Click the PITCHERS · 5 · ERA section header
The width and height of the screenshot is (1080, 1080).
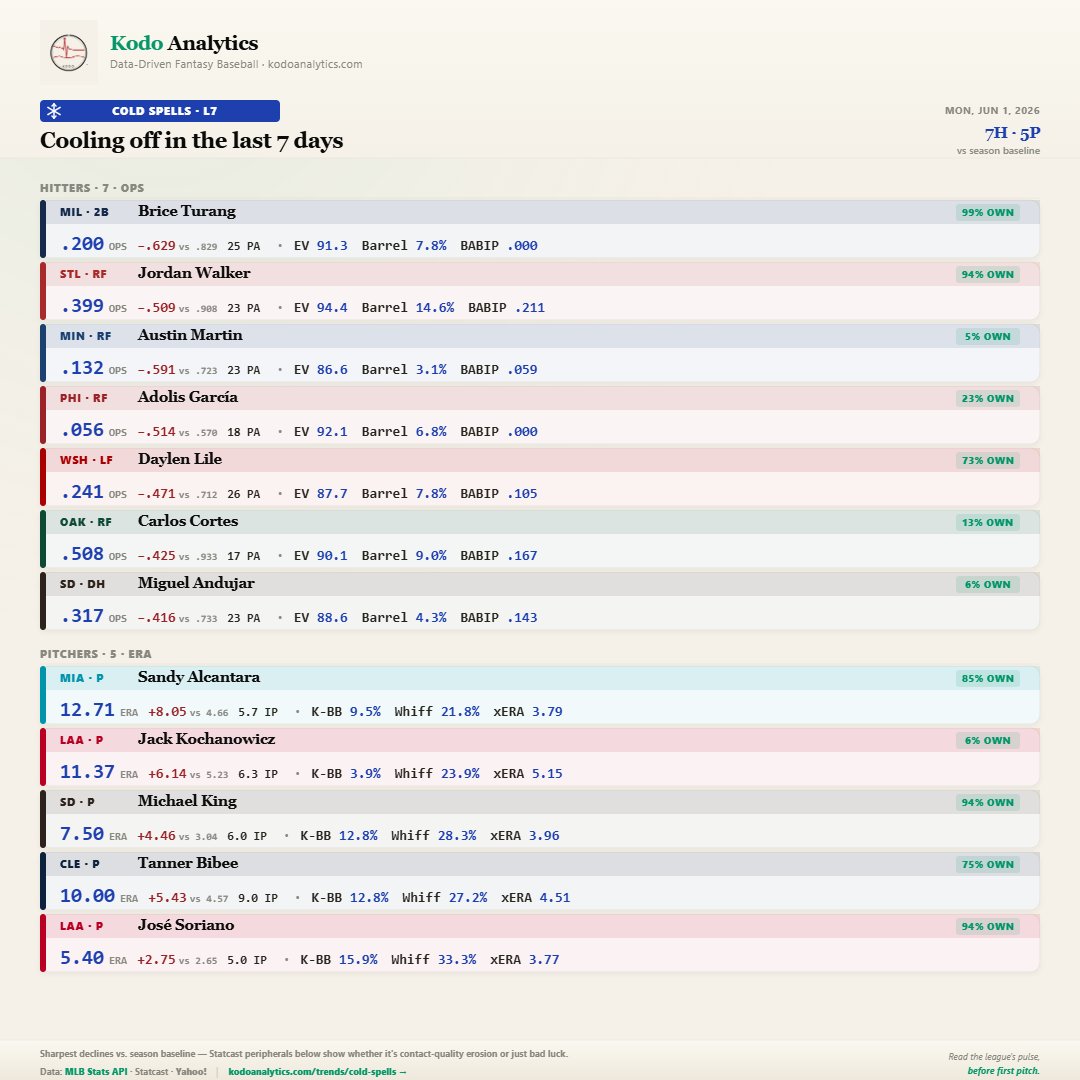96,654
